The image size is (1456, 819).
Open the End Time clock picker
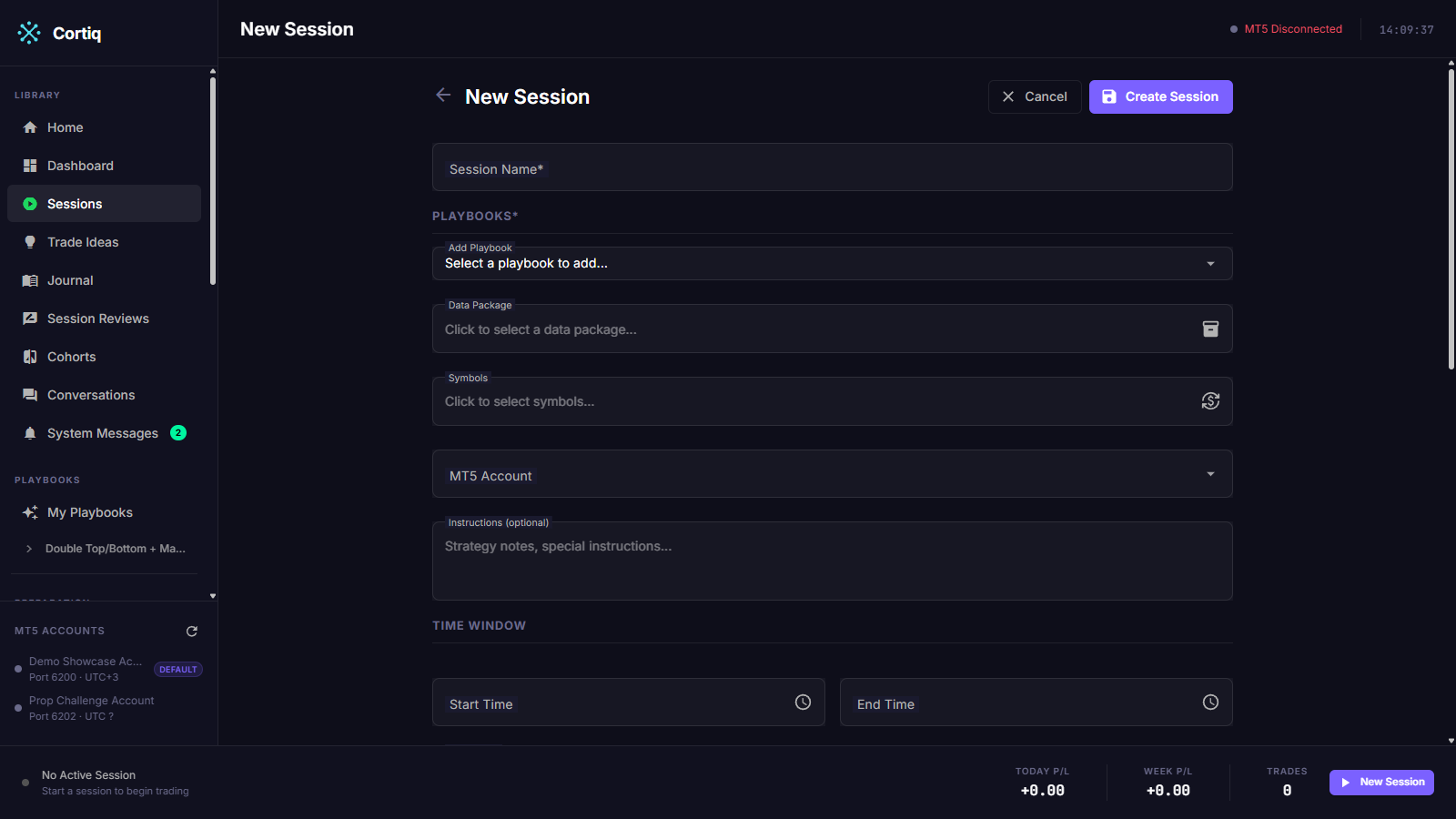[1210, 702]
